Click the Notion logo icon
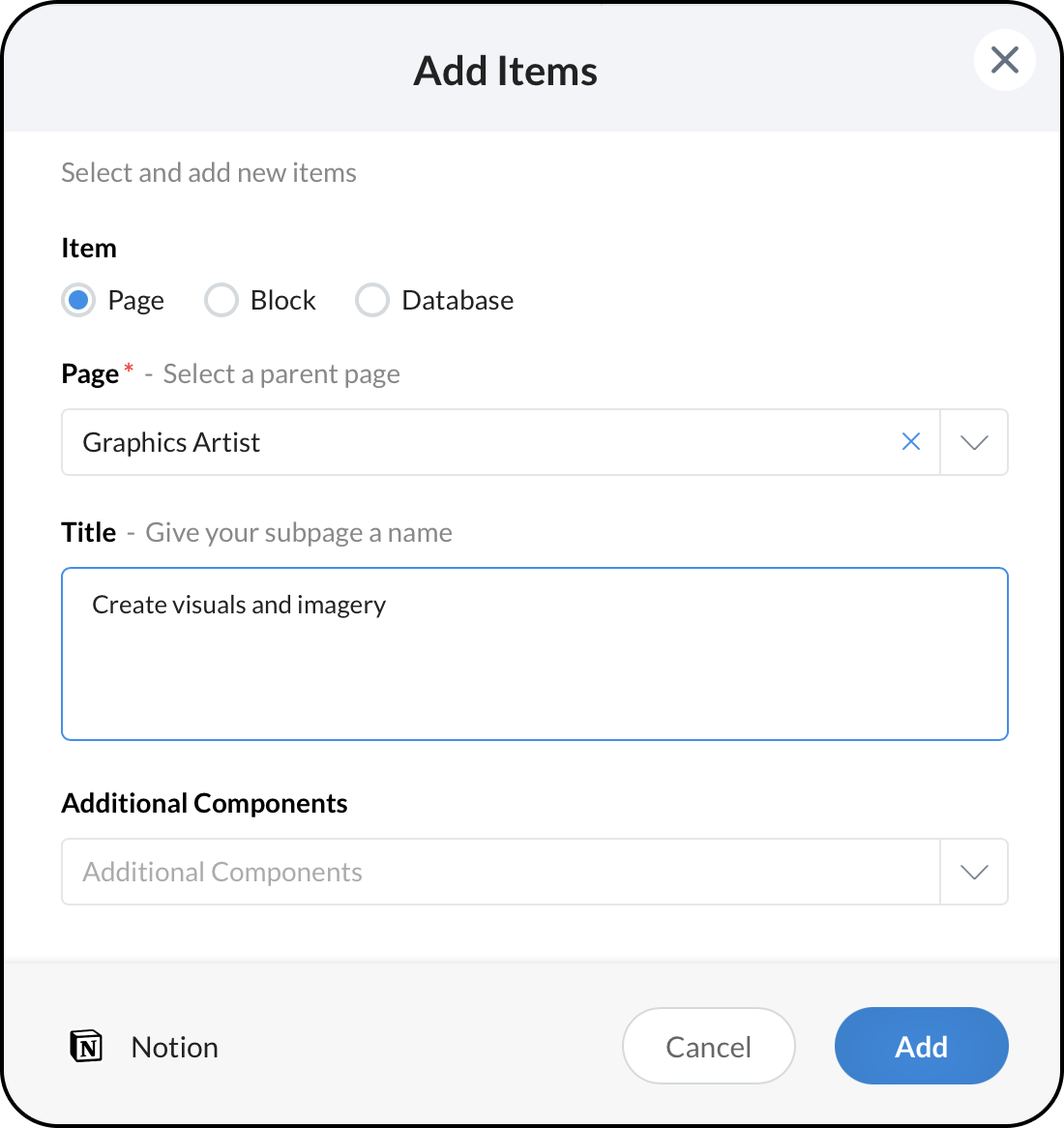1064x1128 pixels. tap(86, 1046)
